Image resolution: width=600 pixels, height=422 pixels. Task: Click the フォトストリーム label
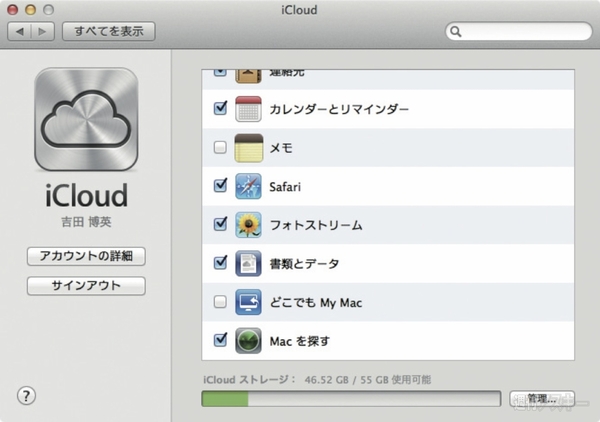(316, 225)
